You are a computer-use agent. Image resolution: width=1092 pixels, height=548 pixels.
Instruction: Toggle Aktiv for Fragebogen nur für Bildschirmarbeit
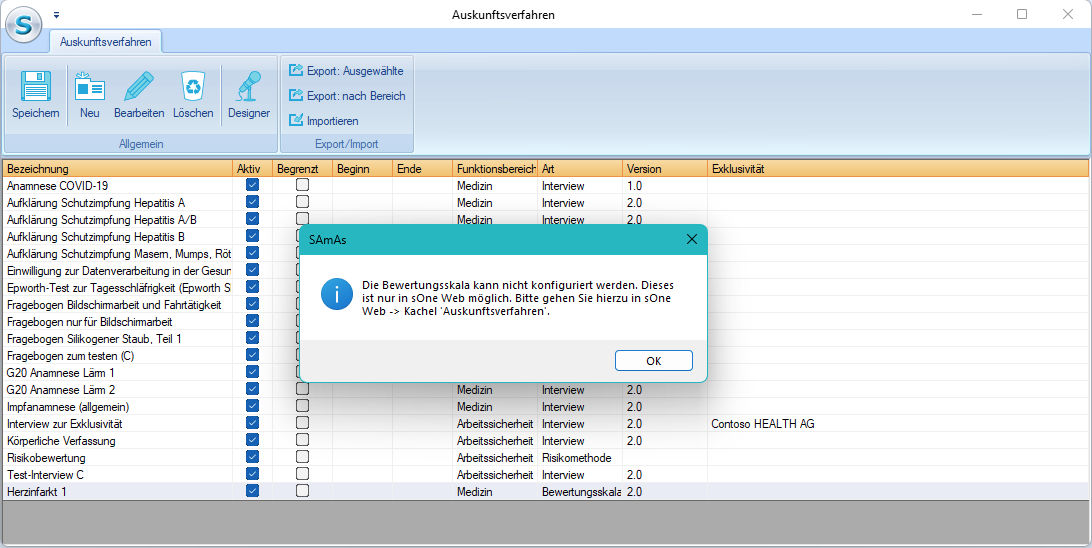(x=252, y=321)
